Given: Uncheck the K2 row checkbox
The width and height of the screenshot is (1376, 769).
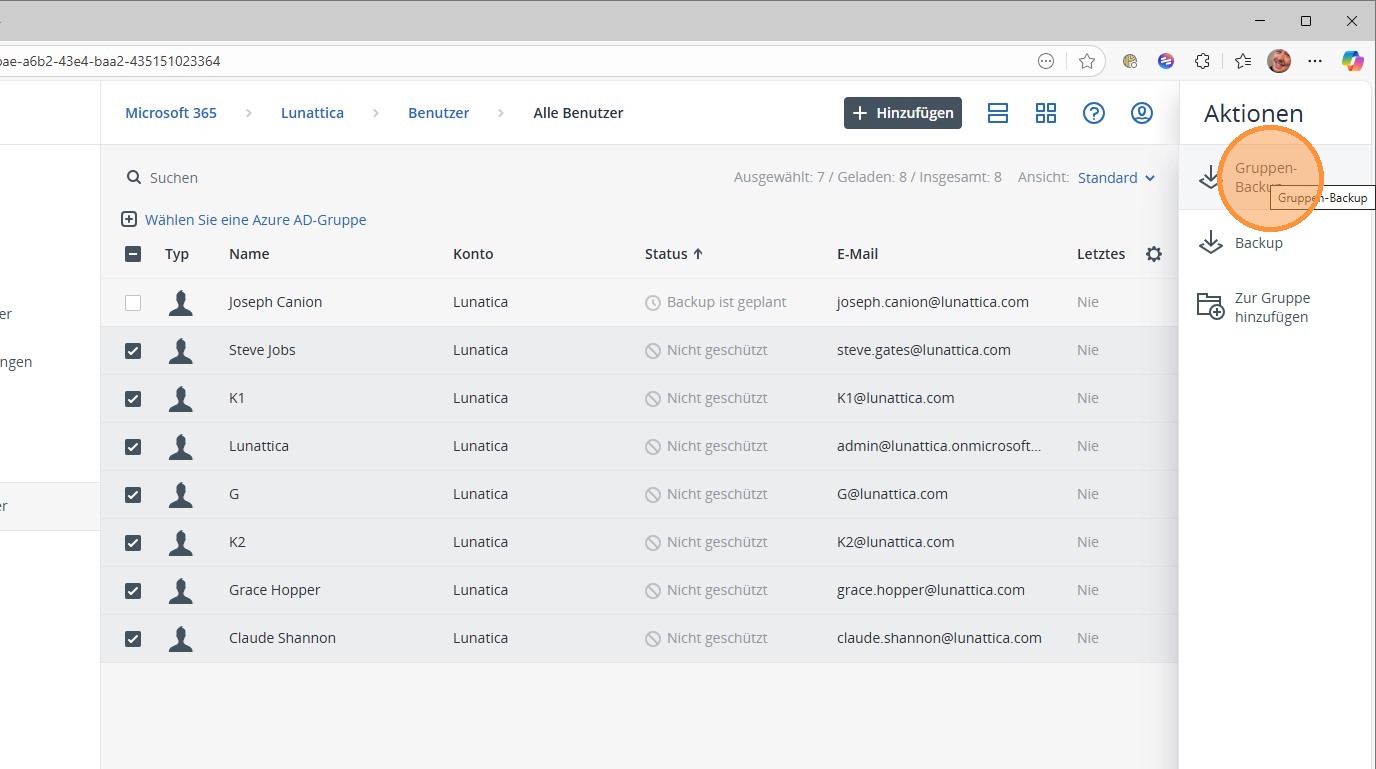Looking at the screenshot, I should pos(133,542).
